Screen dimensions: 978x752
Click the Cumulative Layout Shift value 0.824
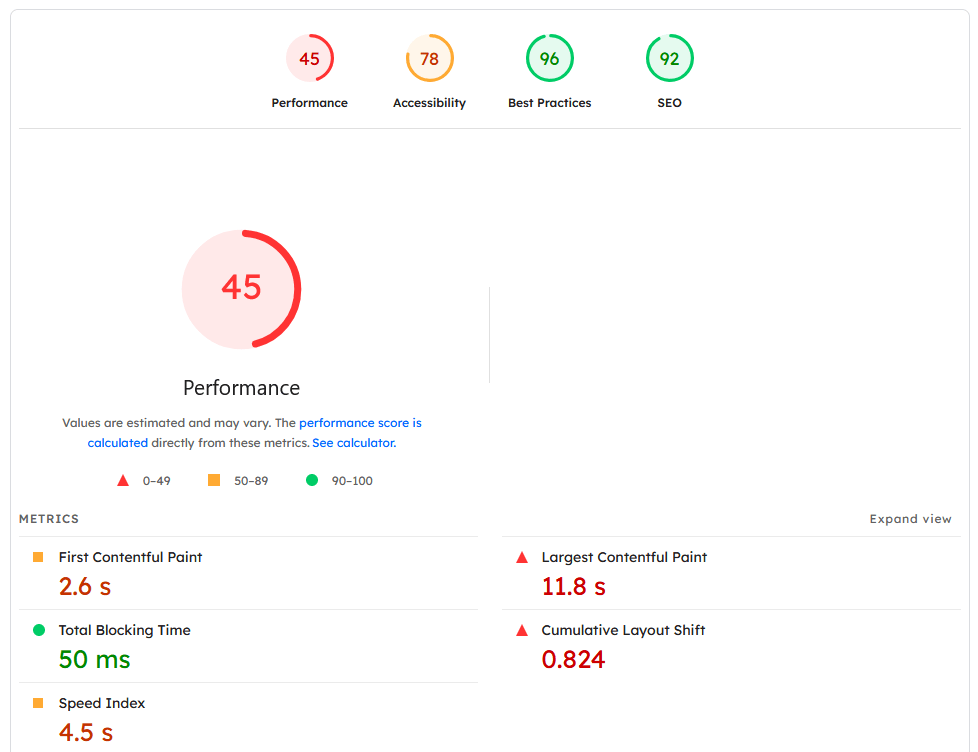pos(573,660)
